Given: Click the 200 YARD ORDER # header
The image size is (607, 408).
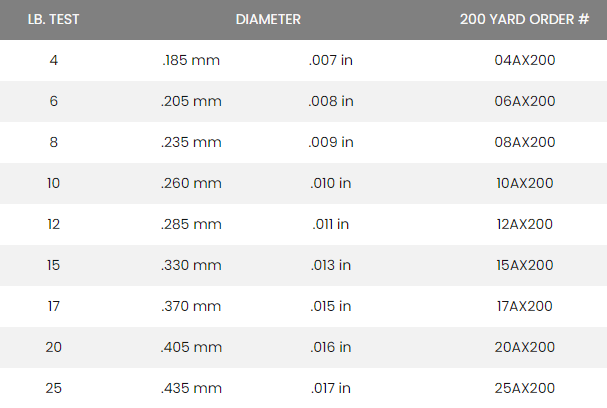Looking at the screenshot, I should (x=524, y=19).
